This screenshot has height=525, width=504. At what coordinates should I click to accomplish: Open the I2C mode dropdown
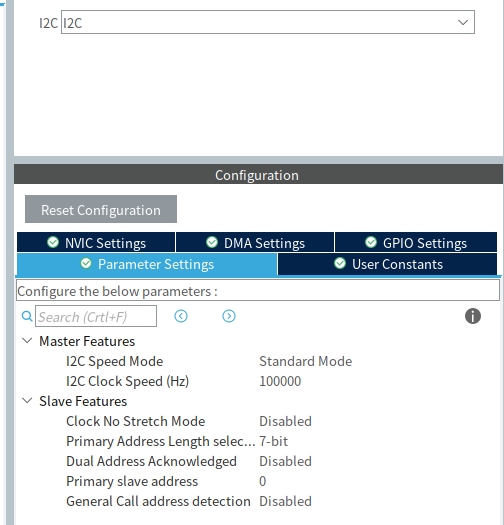[x=268, y=22]
